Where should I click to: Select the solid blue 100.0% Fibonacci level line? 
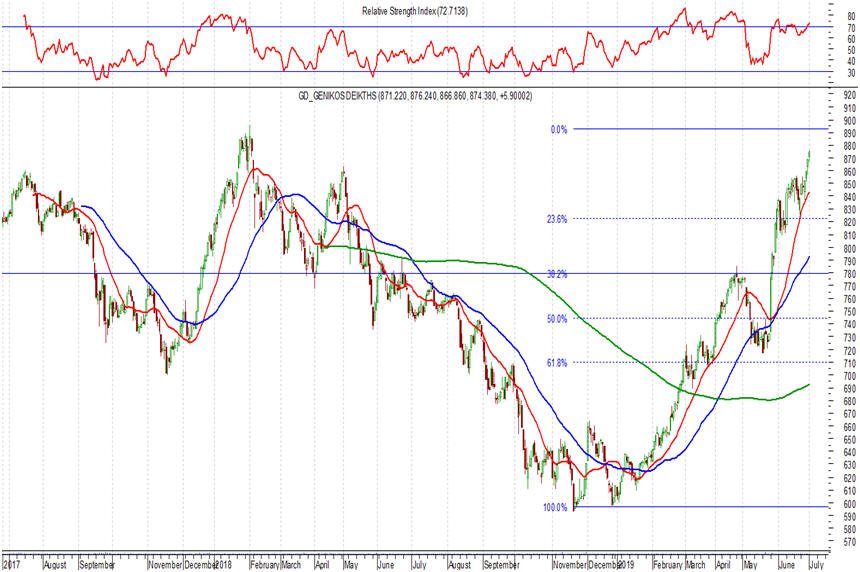(700, 507)
